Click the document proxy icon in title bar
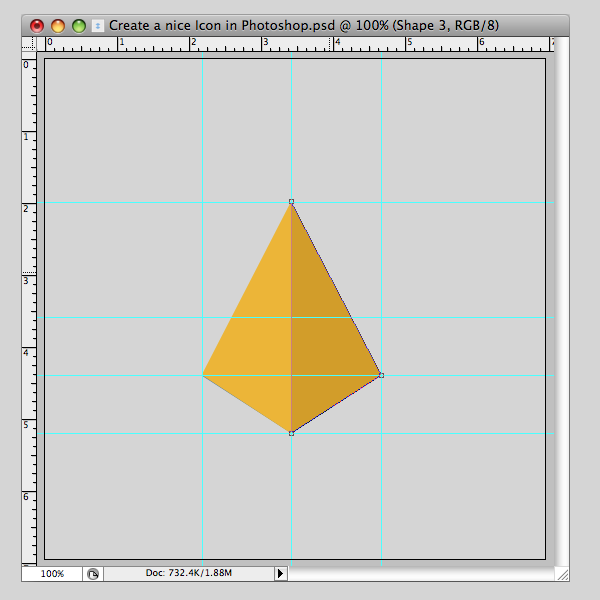Screen dimensions: 600x600 [x=98, y=26]
